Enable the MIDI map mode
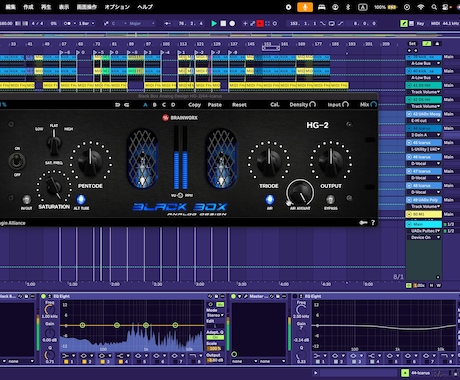Screen dimensions: 460x380 tap(435, 23)
